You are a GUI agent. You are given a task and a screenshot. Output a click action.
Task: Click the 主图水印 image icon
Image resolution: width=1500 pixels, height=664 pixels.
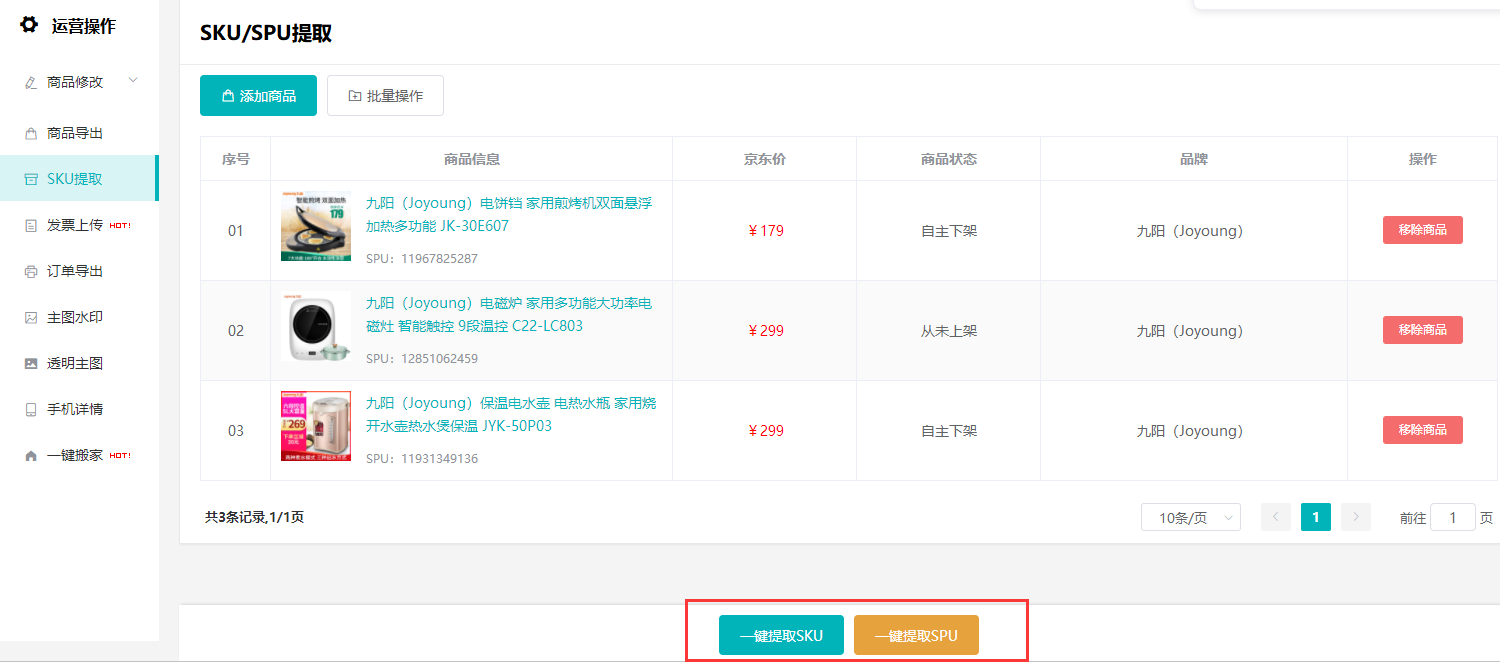31,317
